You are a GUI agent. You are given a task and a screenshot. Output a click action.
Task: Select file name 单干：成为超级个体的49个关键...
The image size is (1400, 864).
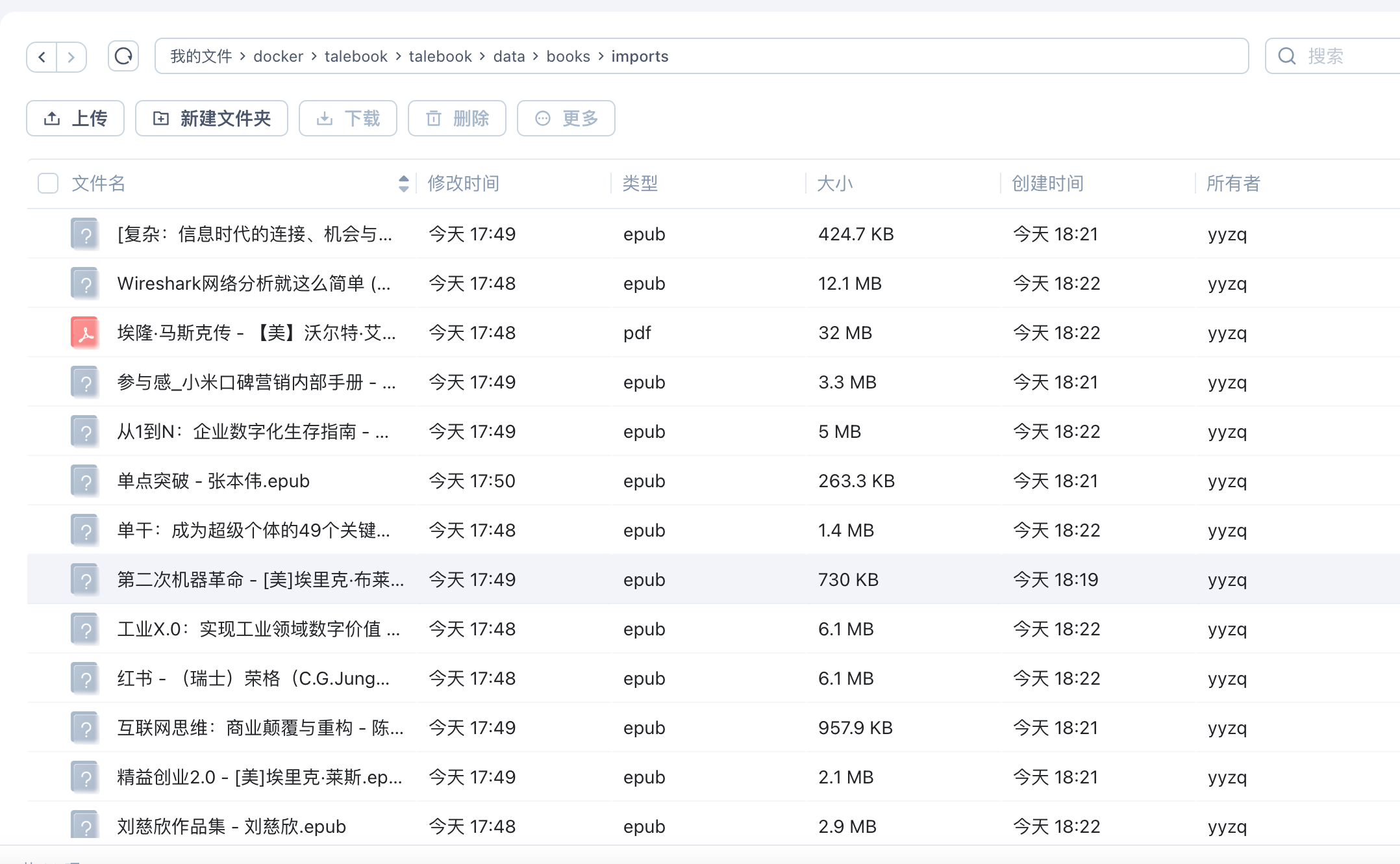pyautogui.click(x=254, y=530)
